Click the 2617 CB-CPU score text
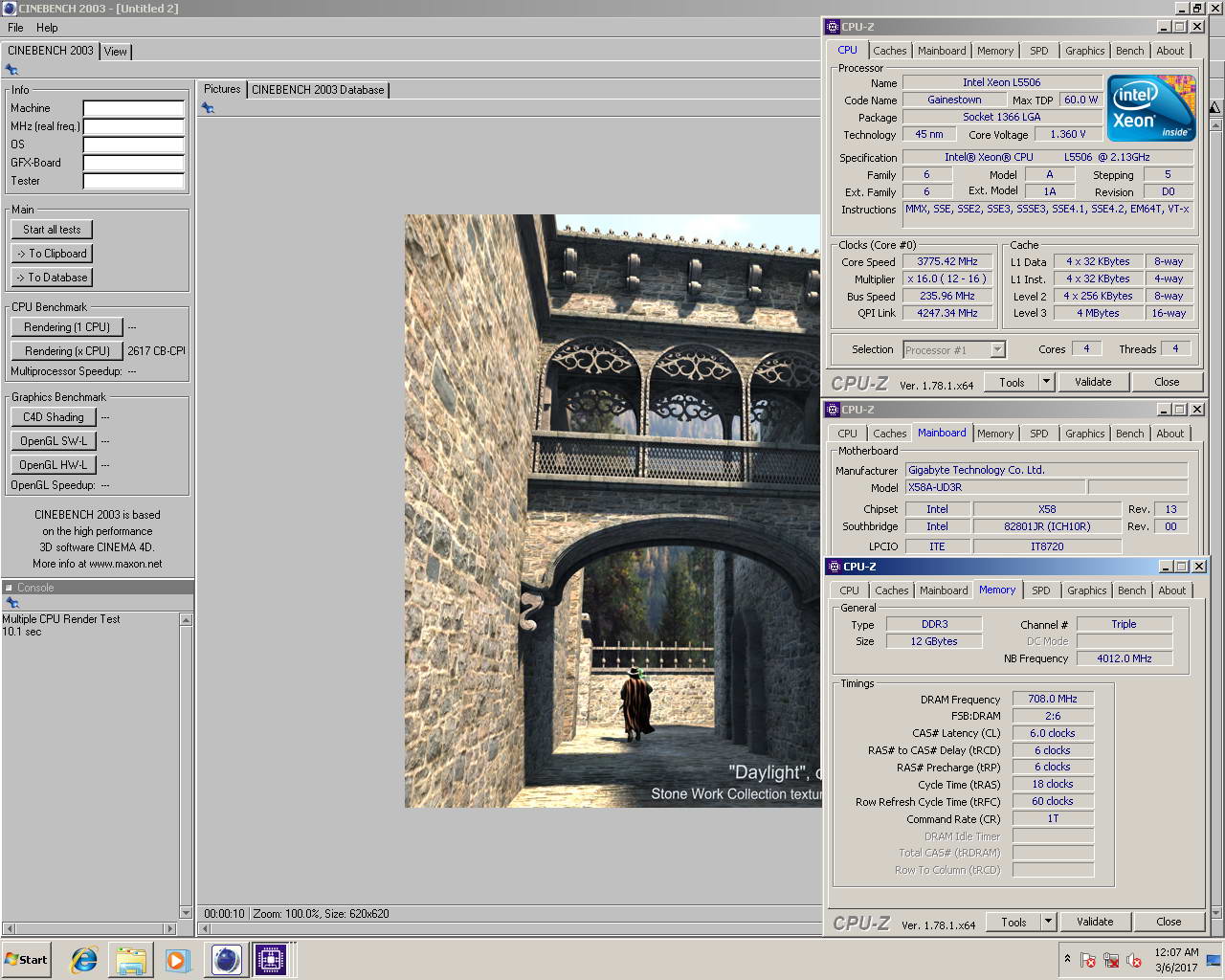This screenshot has height=980, width=1225. (156, 351)
